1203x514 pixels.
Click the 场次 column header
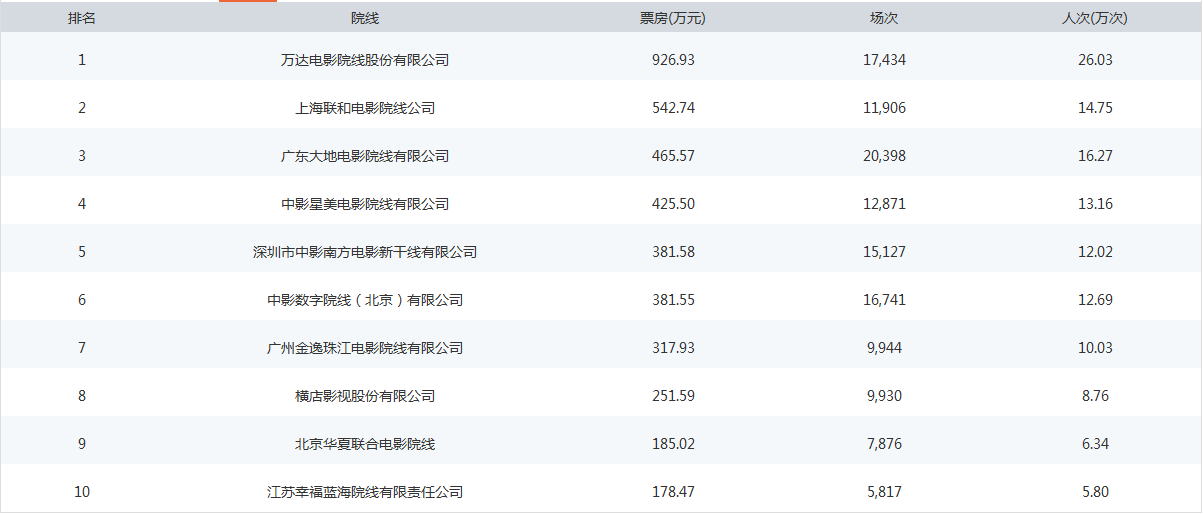point(884,18)
